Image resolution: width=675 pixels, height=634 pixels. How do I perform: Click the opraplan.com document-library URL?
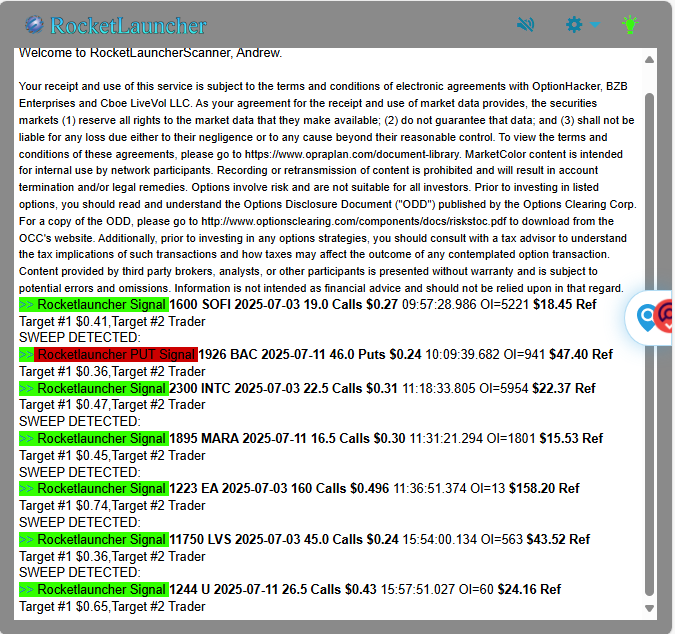352,154
